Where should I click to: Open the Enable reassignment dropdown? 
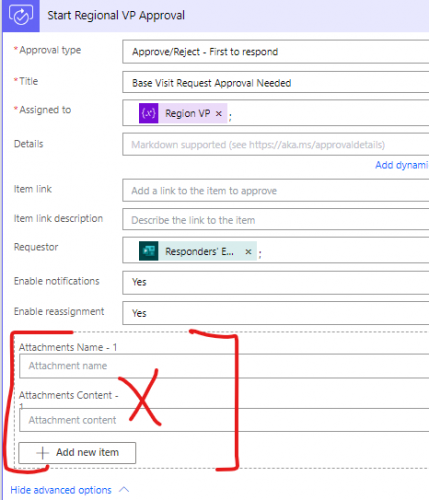276,313
